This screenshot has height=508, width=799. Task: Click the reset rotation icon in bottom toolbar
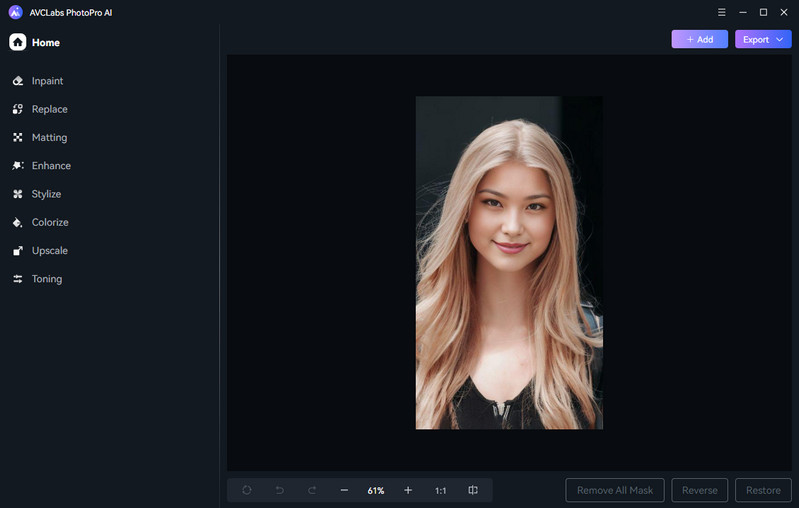coord(247,490)
